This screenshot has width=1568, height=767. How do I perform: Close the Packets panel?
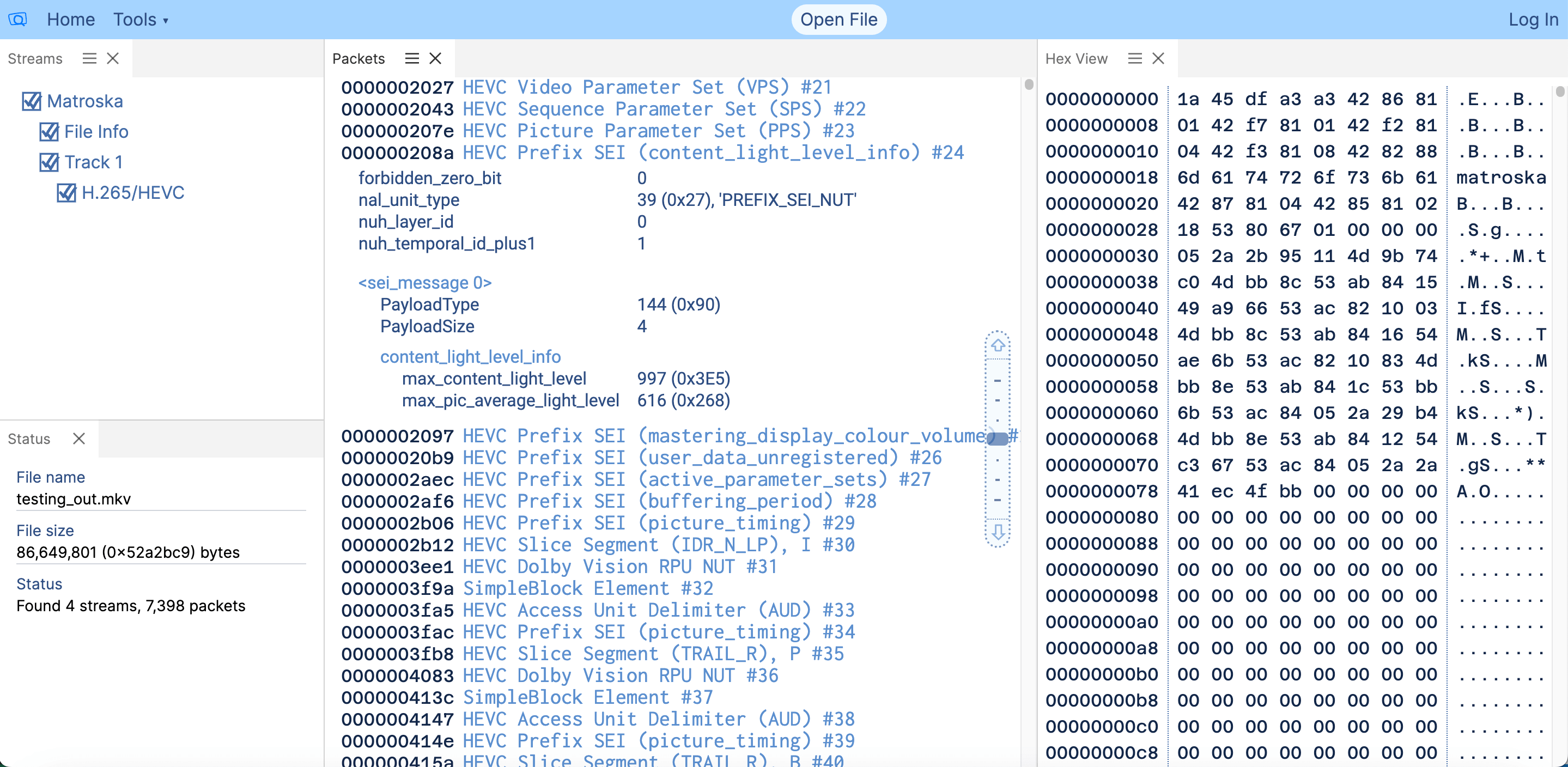point(435,58)
